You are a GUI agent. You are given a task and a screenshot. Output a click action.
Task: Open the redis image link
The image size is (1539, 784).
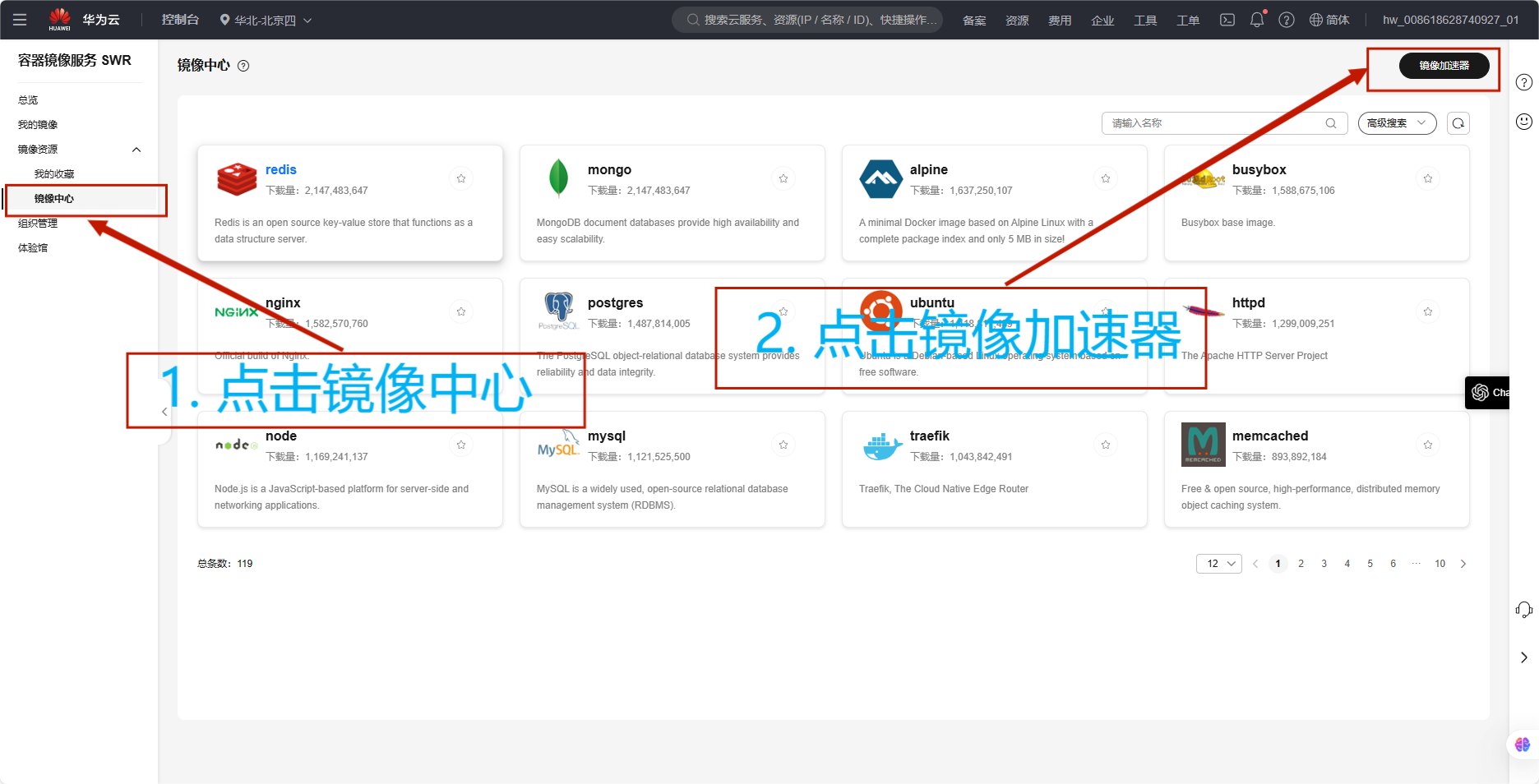point(280,170)
